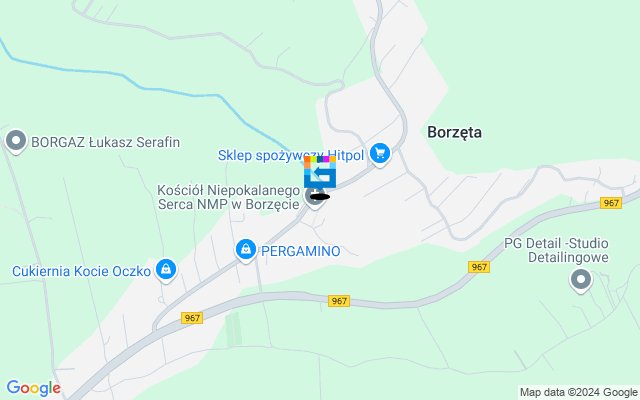The image size is (640, 400).
Task: Click the Cukiernia Kocie Oczko shop icon
Action: coord(166,270)
